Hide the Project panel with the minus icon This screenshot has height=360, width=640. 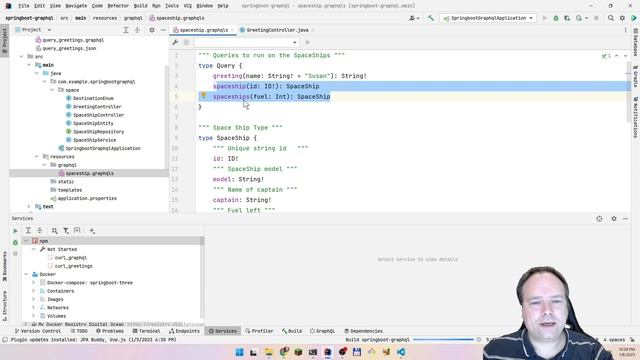[x=163, y=30]
